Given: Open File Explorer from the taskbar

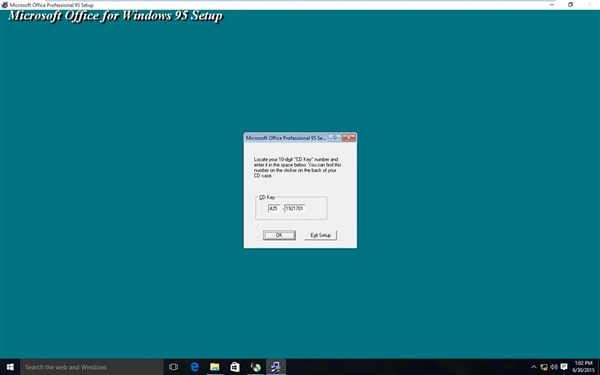Looking at the screenshot, I should (215, 367).
